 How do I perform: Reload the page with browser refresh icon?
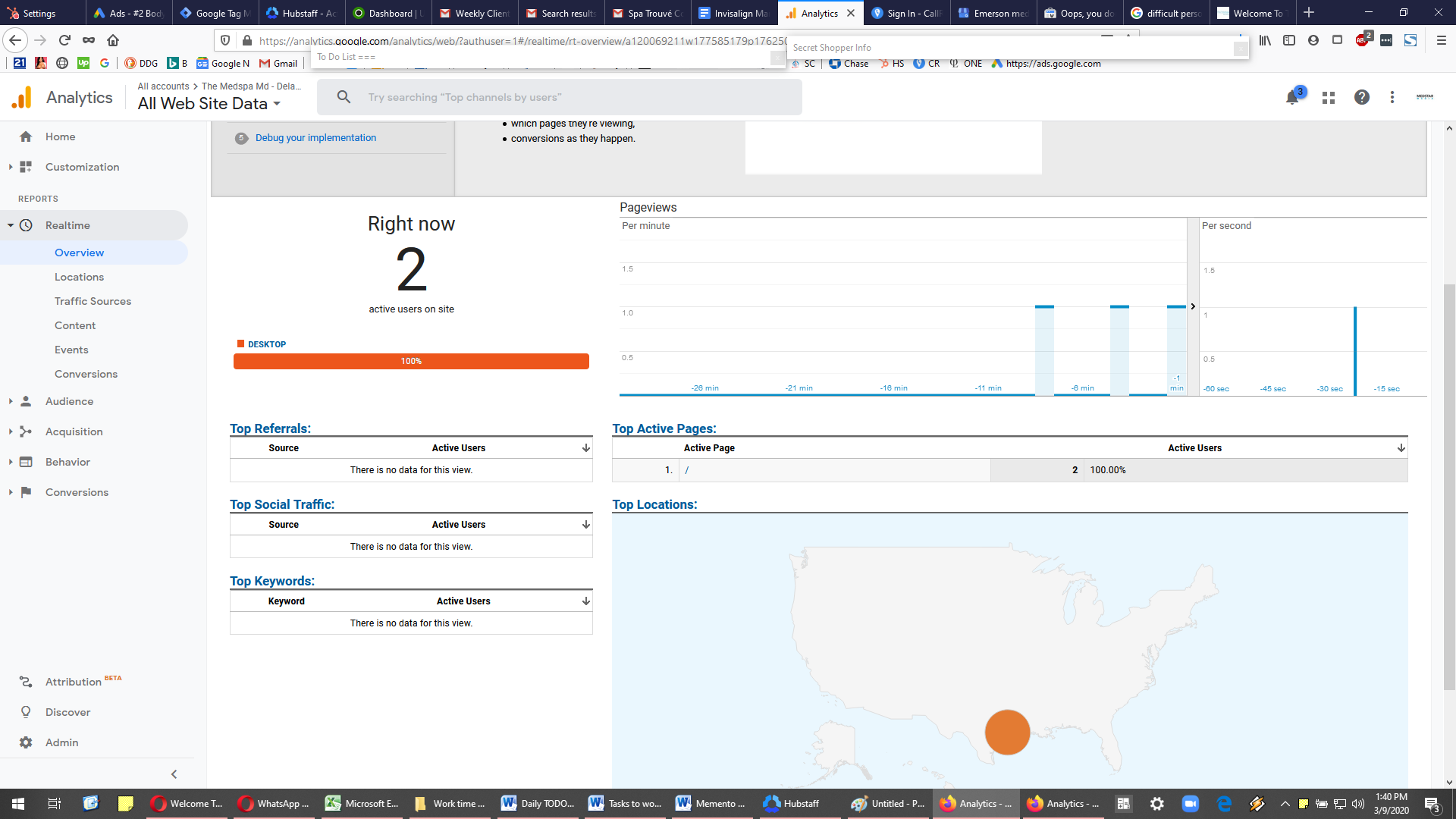pos(64,40)
